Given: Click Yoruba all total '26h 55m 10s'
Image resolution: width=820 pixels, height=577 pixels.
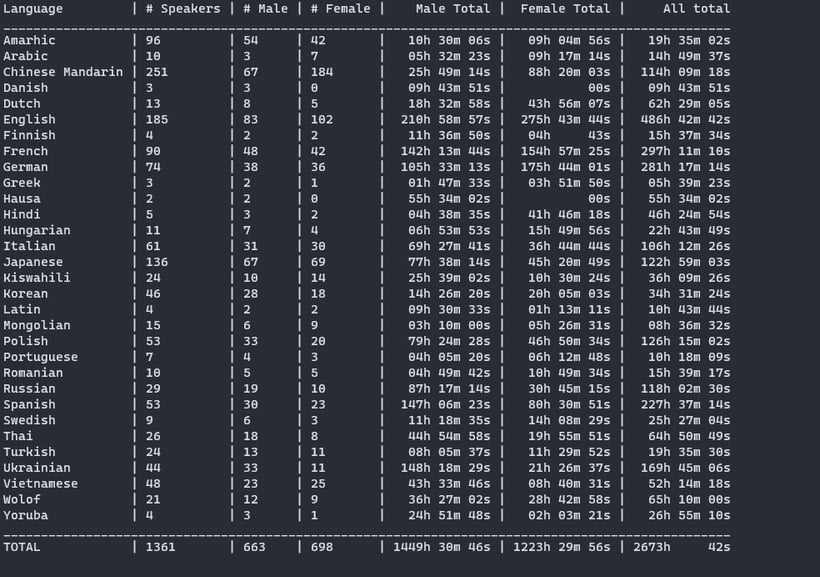Looking at the screenshot, I should coord(689,515).
